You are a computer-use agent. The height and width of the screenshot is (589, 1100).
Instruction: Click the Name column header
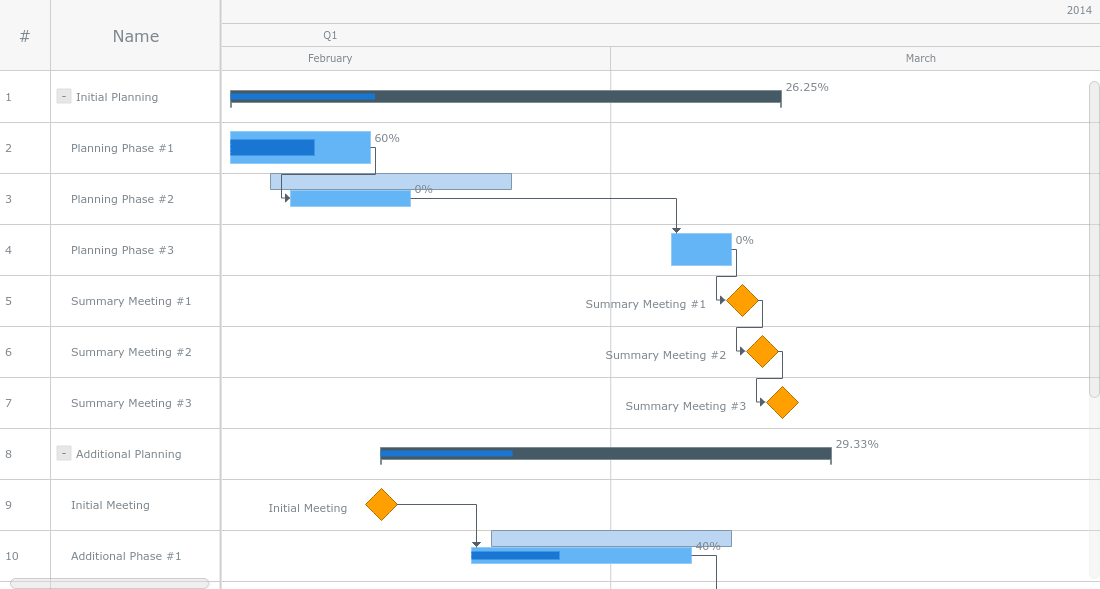coord(135,36)
